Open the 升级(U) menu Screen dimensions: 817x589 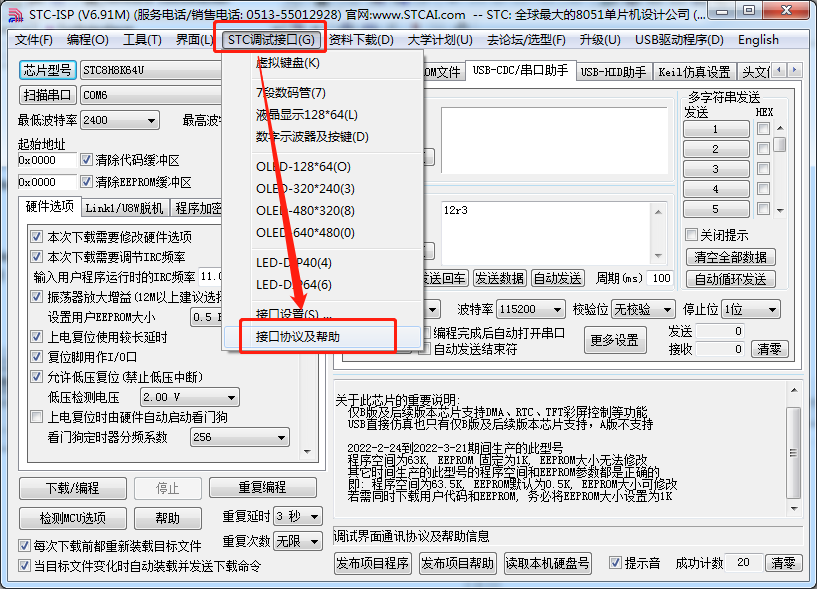click(x=600, y=40)
